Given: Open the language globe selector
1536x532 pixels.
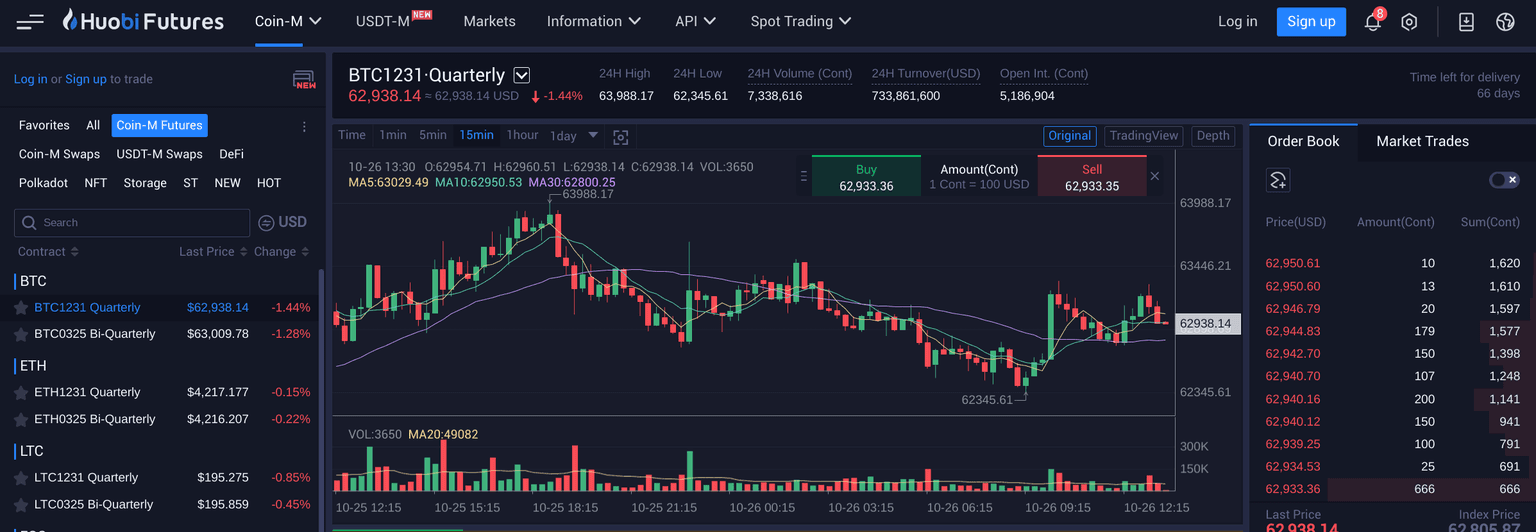Looking at the screenshot, I should [x=1506, y=22].
